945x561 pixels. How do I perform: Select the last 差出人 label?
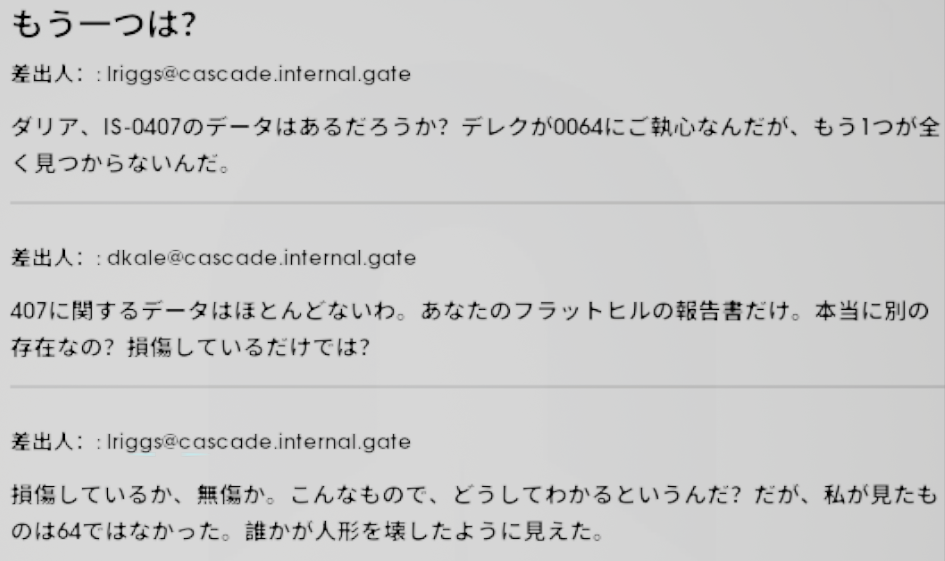(x=47, y=442)
